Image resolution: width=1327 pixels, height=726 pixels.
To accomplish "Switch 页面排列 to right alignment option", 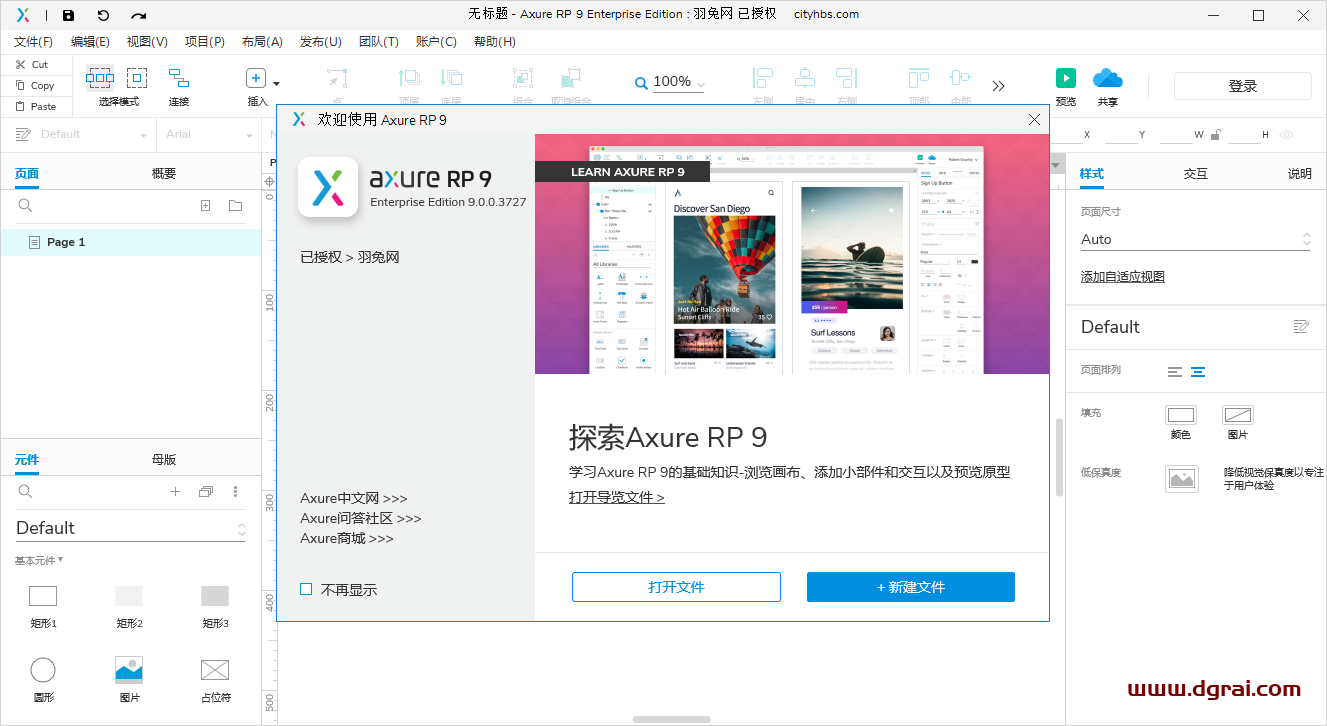I will (1198, 371).
